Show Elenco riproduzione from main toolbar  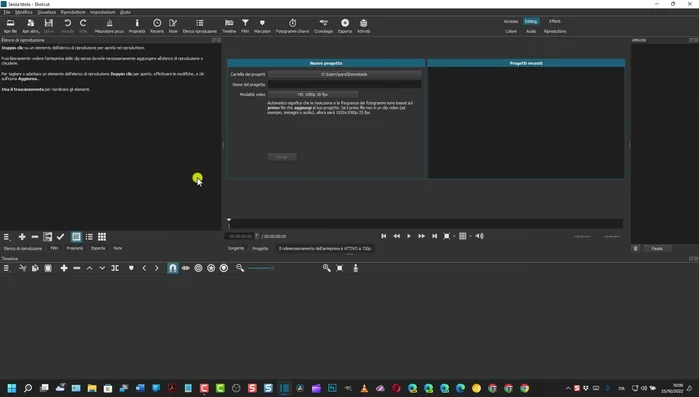tap(200, 26)
